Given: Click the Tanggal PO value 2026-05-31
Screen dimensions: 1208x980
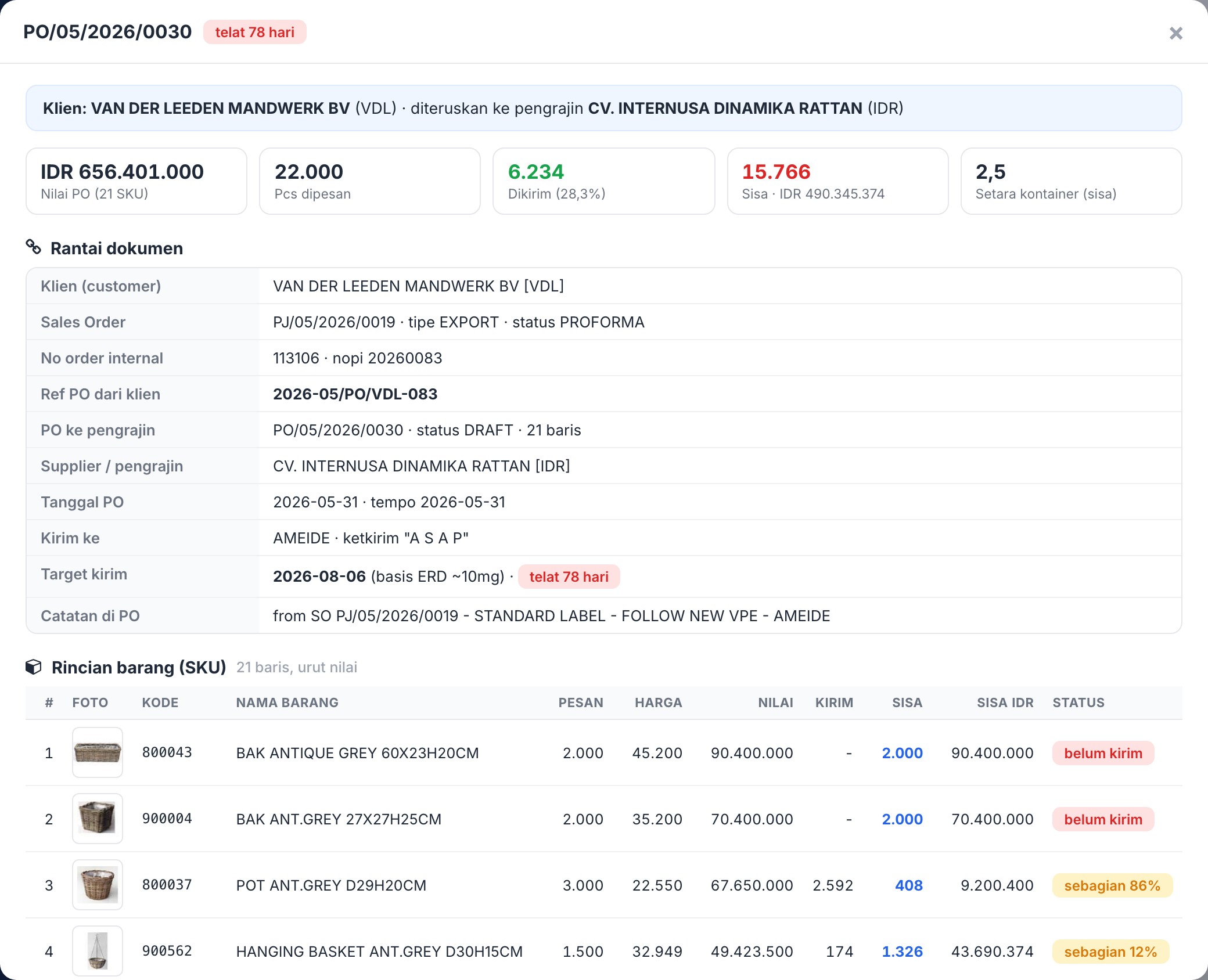Looking at the screenshot, I should 315,502.
